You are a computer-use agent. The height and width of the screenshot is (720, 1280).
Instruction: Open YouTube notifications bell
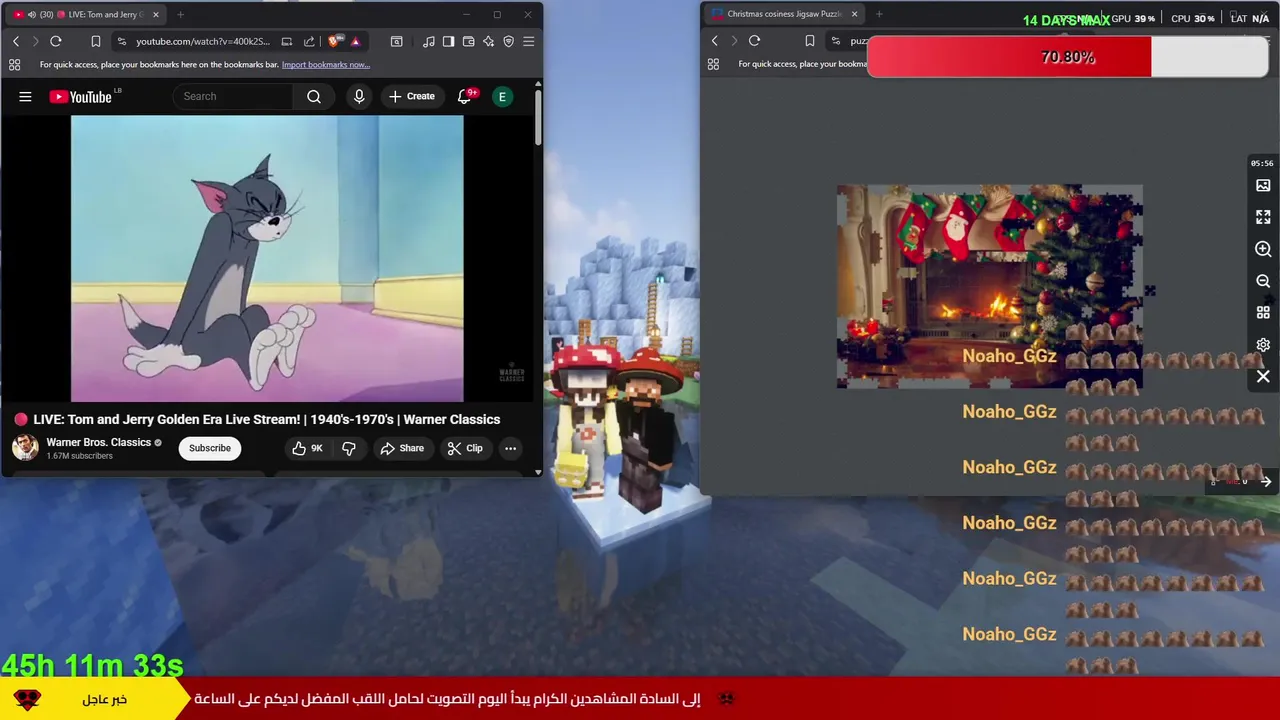[x=465, y=96]
